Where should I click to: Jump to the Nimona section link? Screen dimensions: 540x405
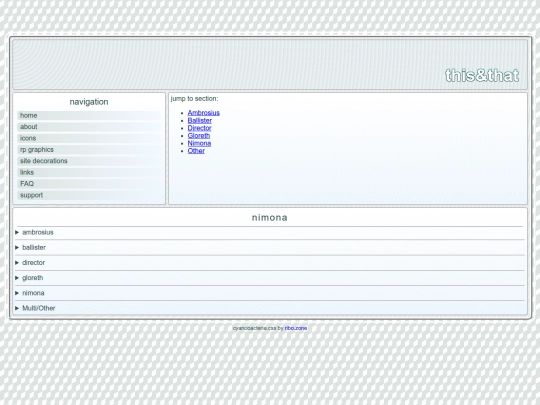[199, 143]
